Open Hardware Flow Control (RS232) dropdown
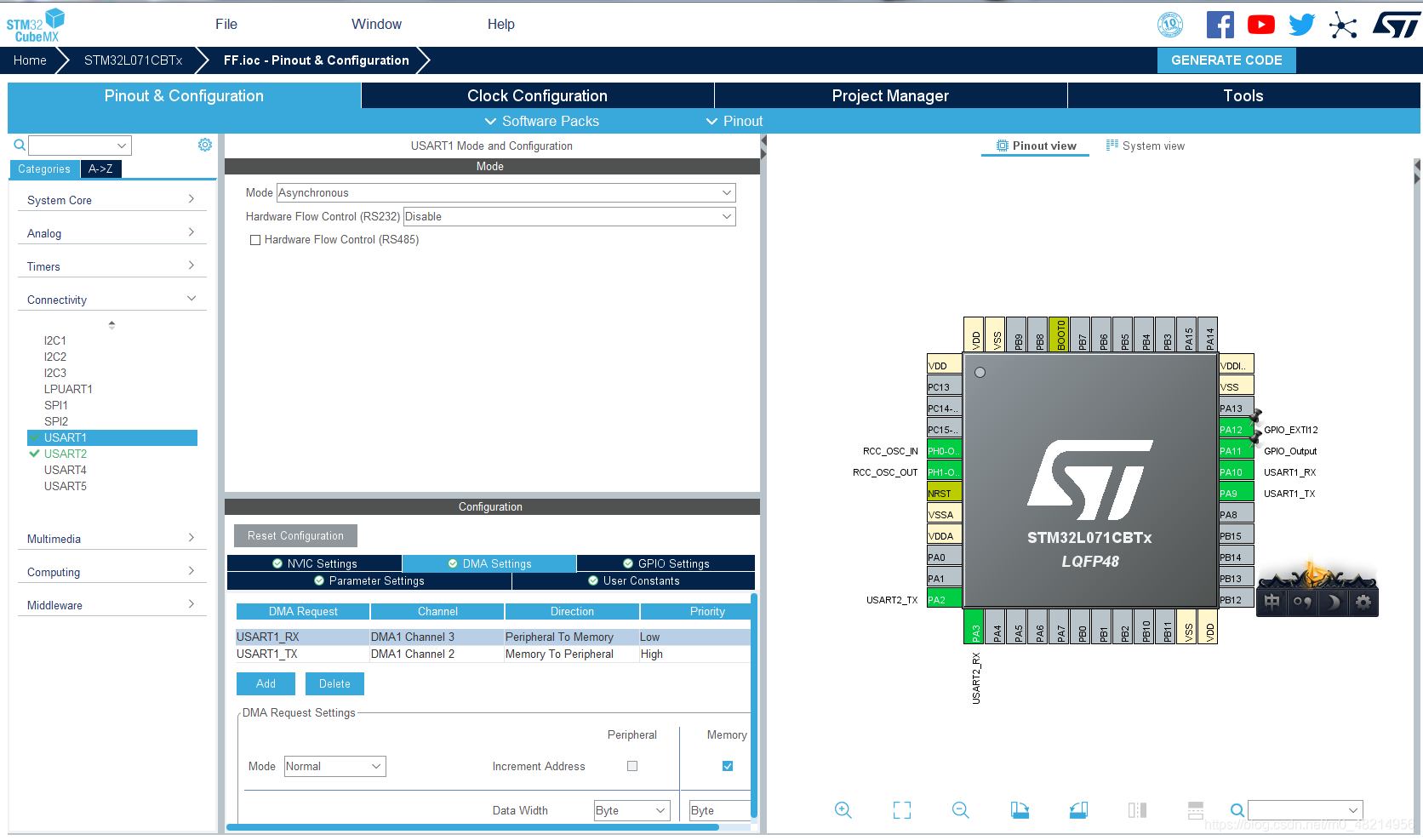 569,217
